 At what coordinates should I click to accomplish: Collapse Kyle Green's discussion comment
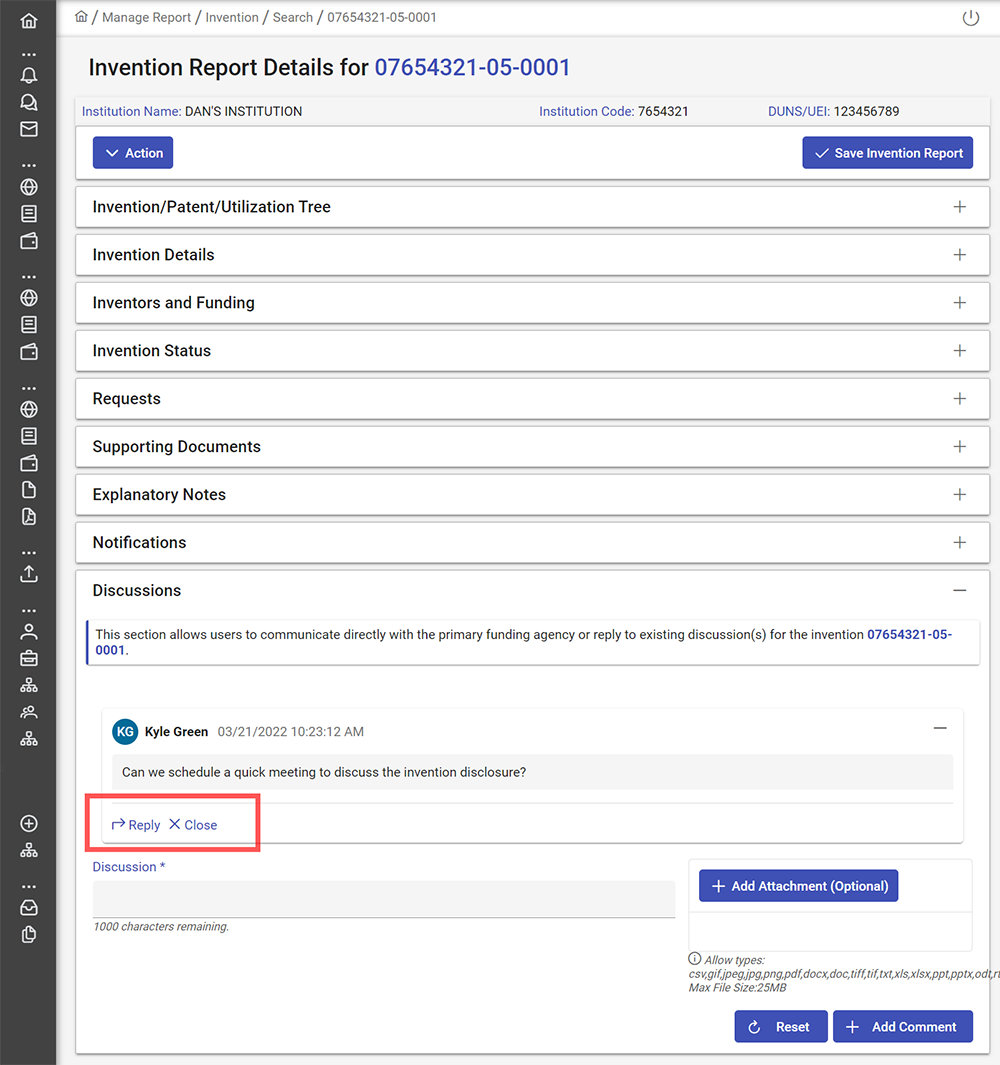(939, 729)
